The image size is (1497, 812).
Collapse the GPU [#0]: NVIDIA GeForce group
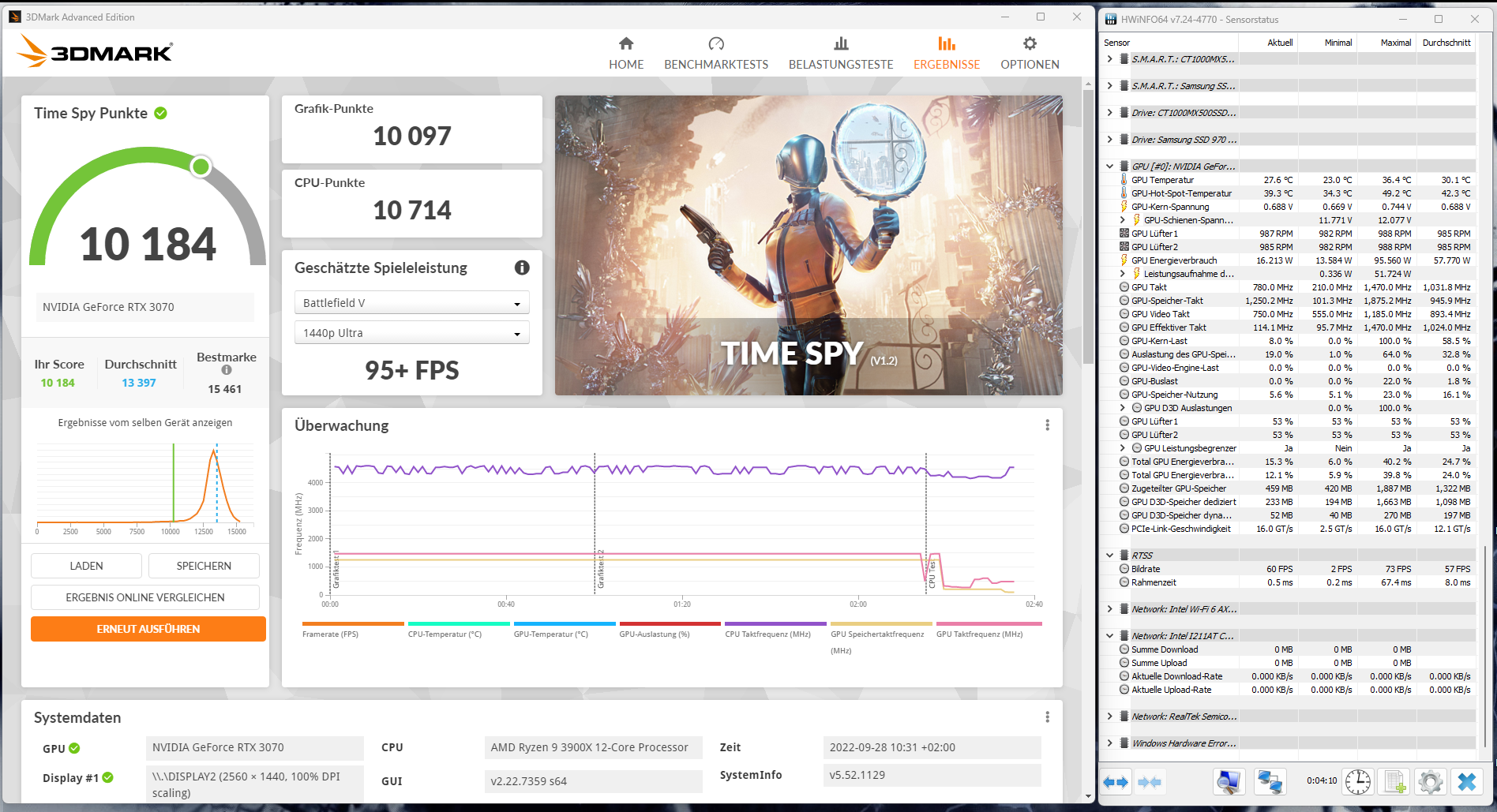click(x=1109, y=167)
